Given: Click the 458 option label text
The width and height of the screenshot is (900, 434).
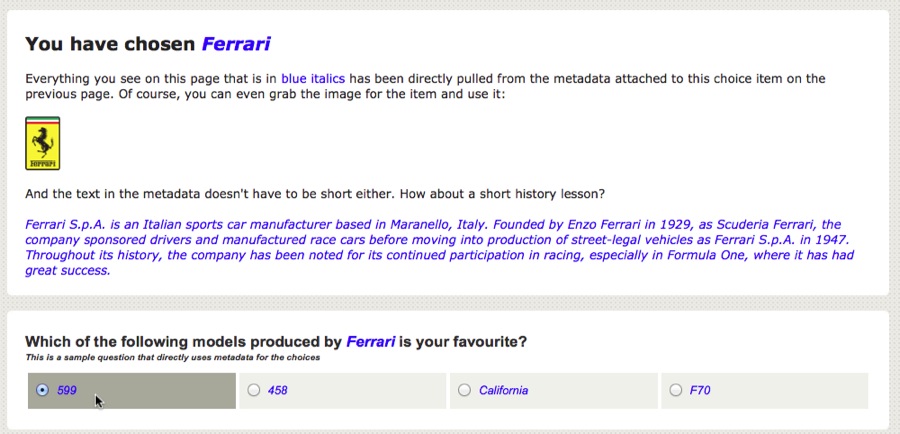Looking at the screenshot, I should point(278,391).
